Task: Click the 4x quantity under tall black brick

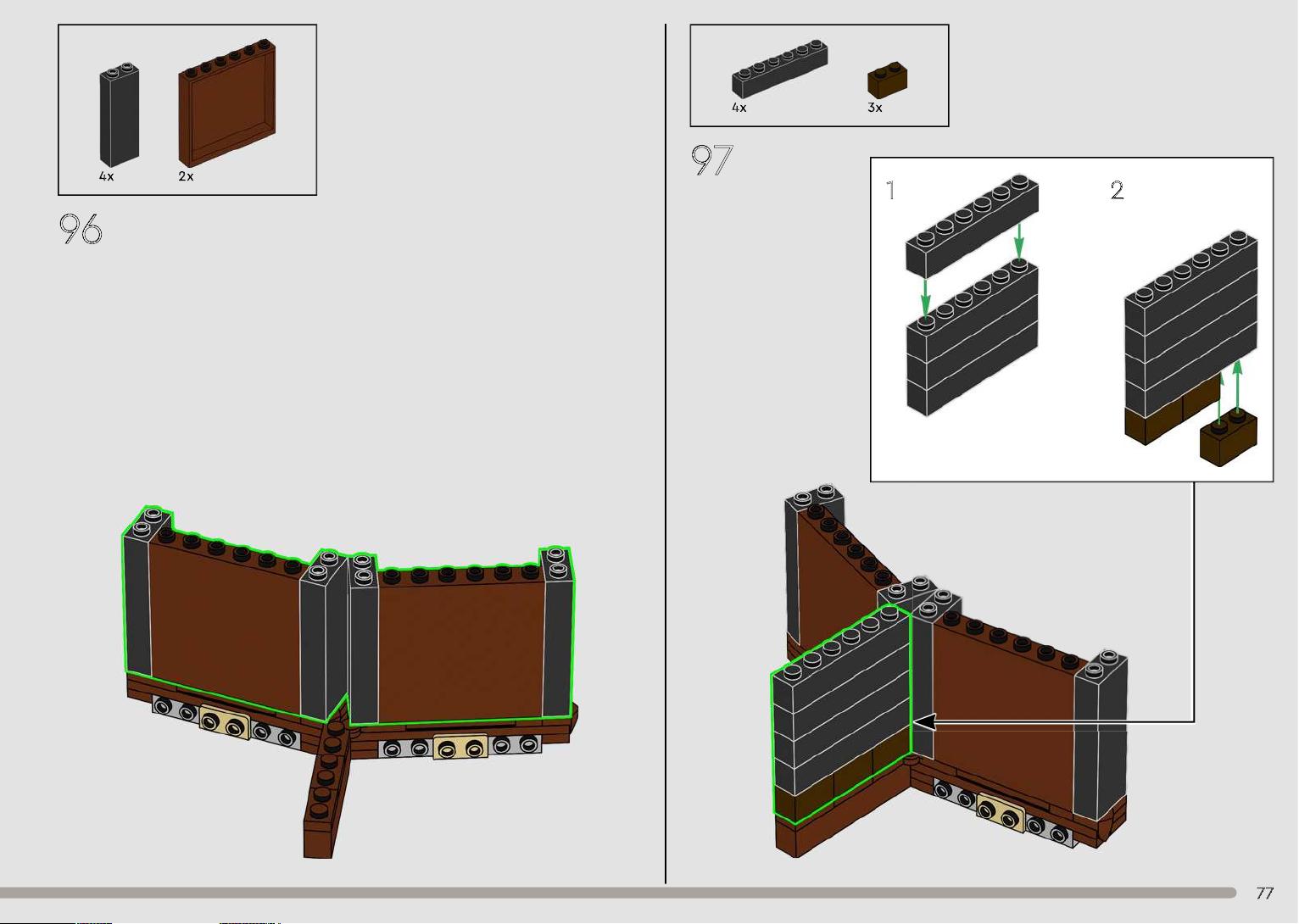Action: [x=106, y=176]
